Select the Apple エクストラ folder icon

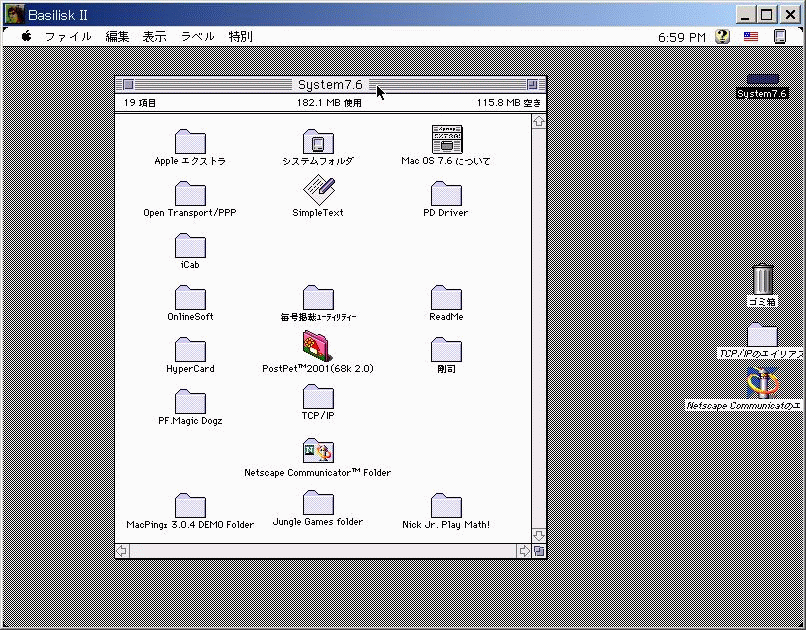(190, 141)
